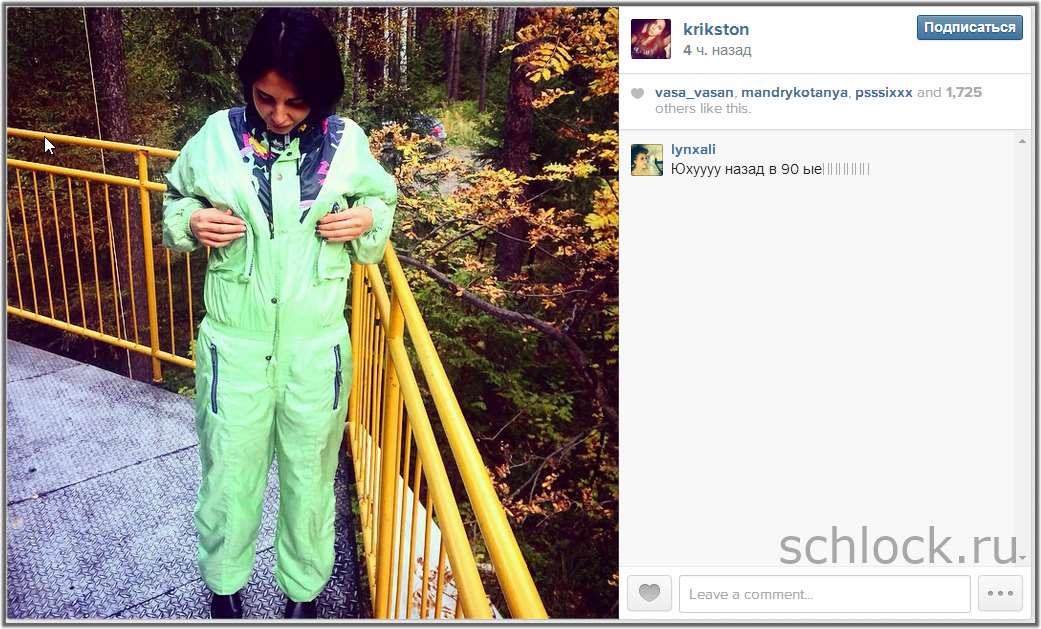Open the krikston username link
Image resolution: width=1041 pixels, height=629 pixels.
click(716, 29)
